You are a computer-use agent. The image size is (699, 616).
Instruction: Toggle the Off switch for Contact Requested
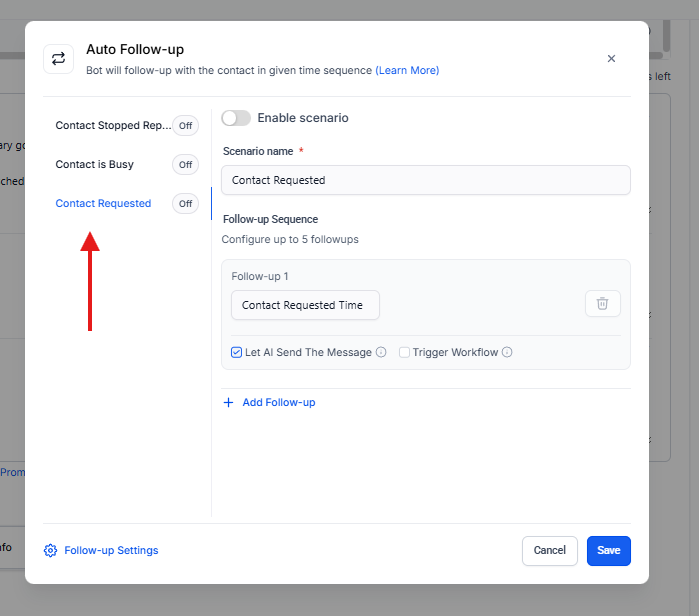185,204
